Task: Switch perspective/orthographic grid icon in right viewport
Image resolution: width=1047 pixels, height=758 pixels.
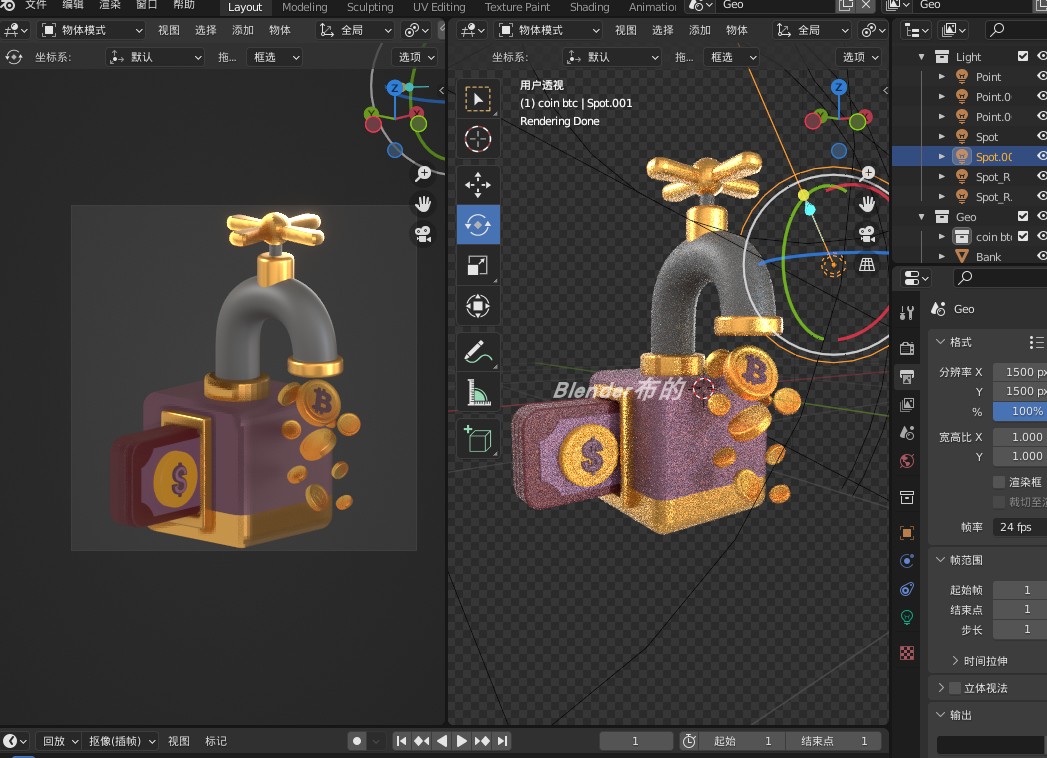Action: point(867,264)
